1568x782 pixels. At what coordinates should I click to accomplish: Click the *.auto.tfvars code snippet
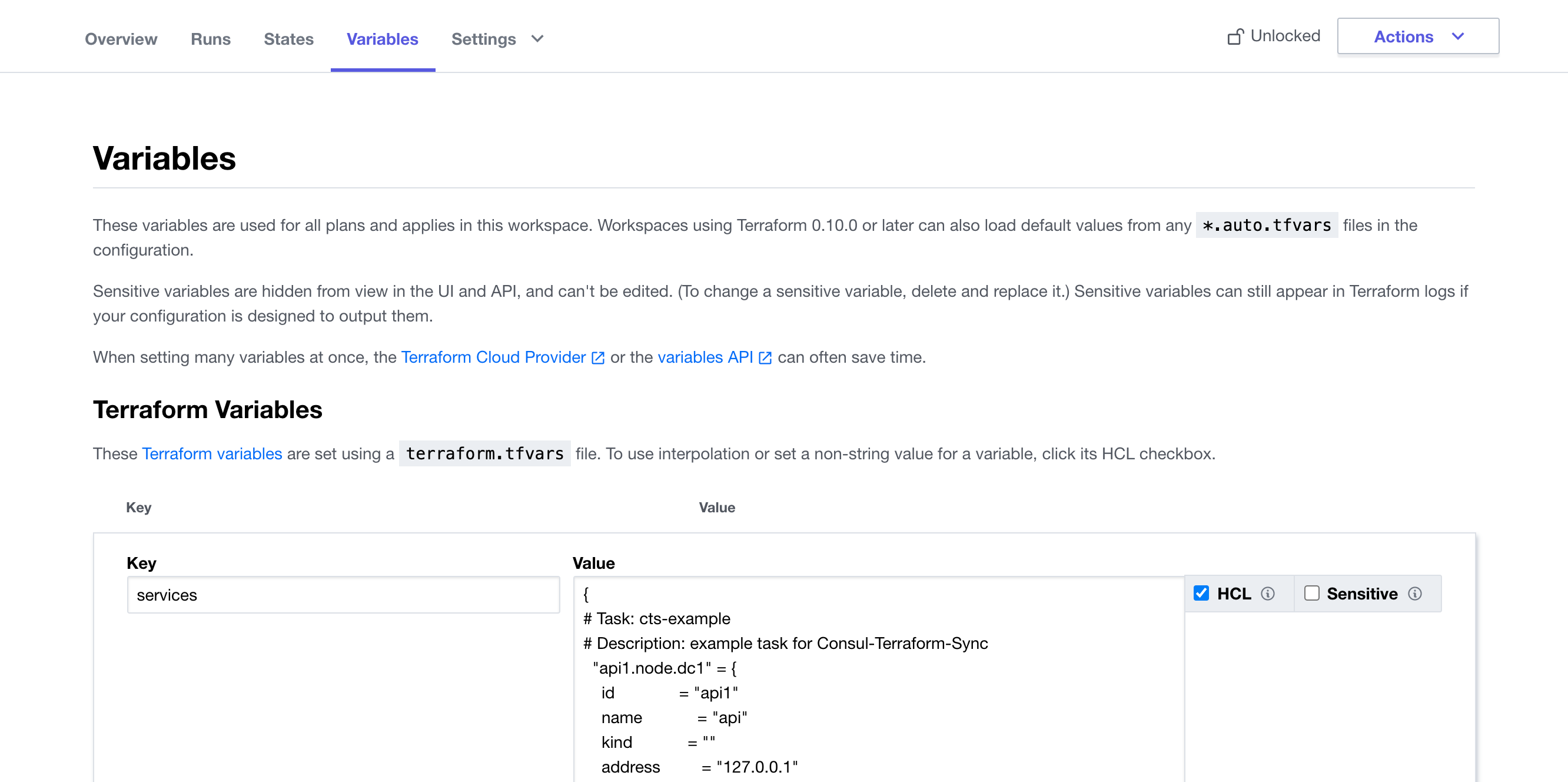[x=1267, y=226]
